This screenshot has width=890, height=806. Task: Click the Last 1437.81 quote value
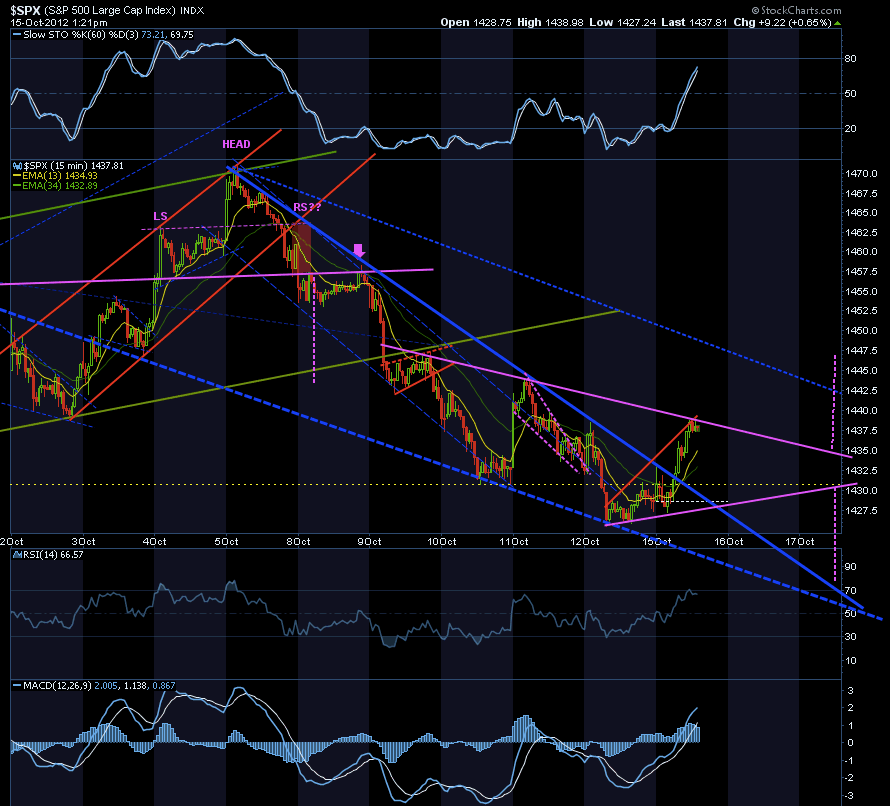point(695,23)
